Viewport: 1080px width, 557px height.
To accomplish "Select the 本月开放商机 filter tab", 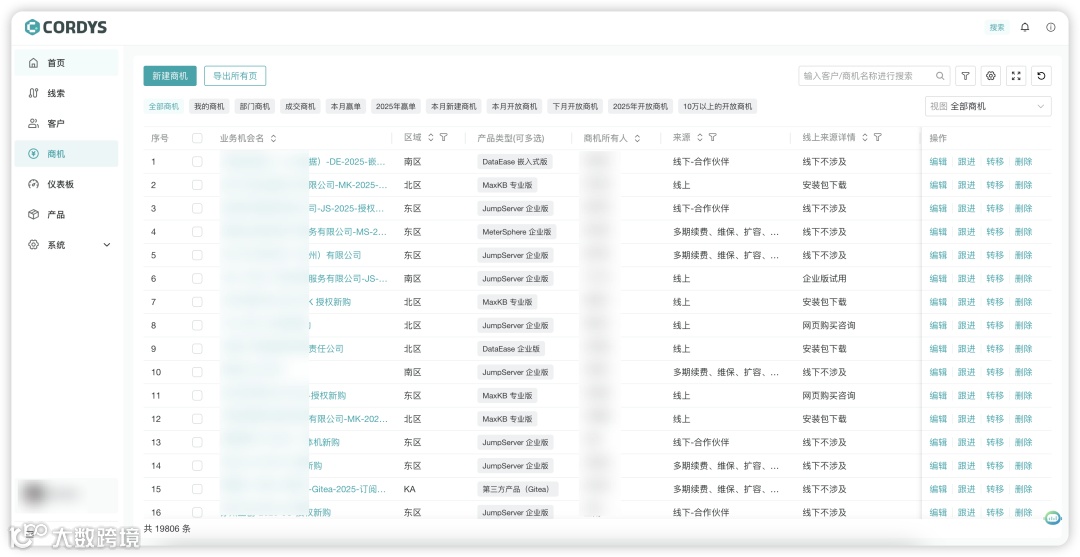I will [514, 107].
